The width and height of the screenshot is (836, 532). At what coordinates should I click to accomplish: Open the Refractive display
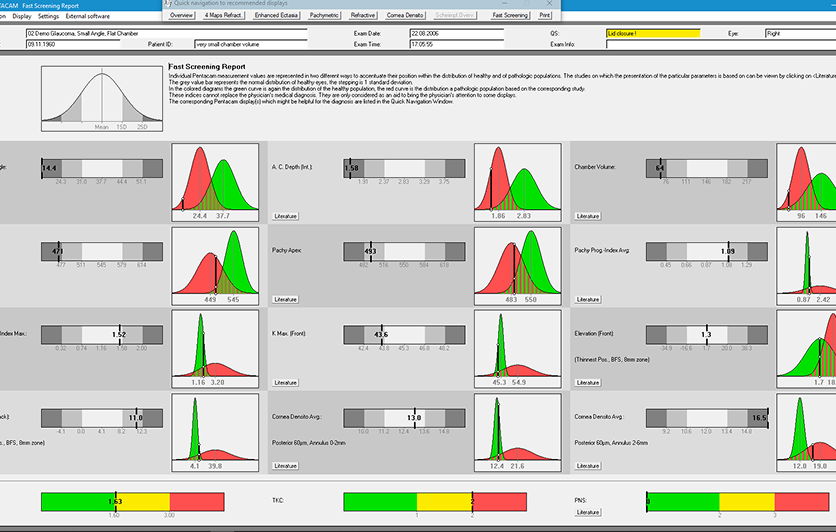(363, 15)
